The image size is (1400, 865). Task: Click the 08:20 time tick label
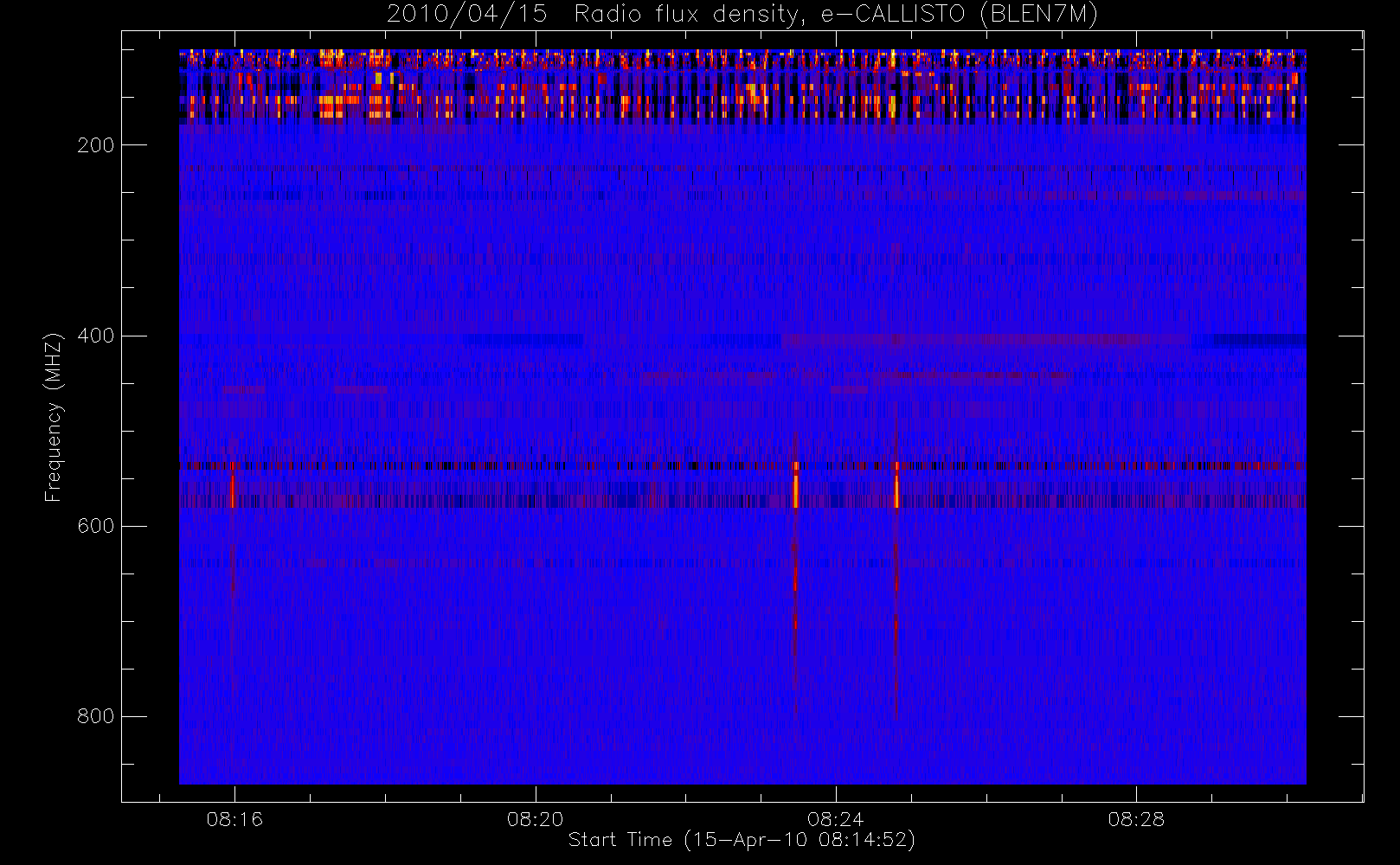[x=536, y=818]
